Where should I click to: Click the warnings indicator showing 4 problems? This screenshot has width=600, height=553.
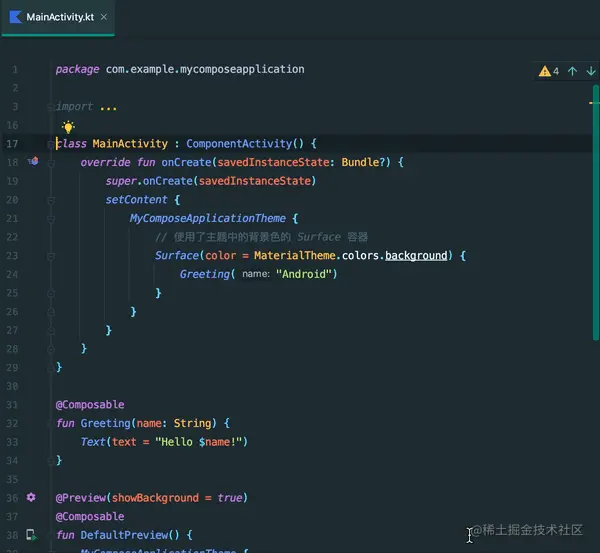point(549,71)
